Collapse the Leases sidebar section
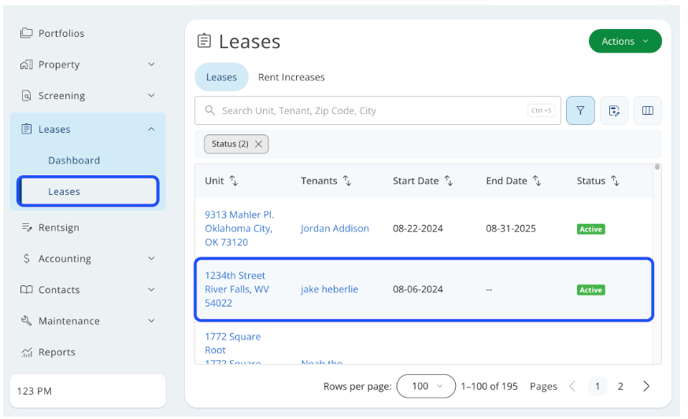 coord(151,129)
